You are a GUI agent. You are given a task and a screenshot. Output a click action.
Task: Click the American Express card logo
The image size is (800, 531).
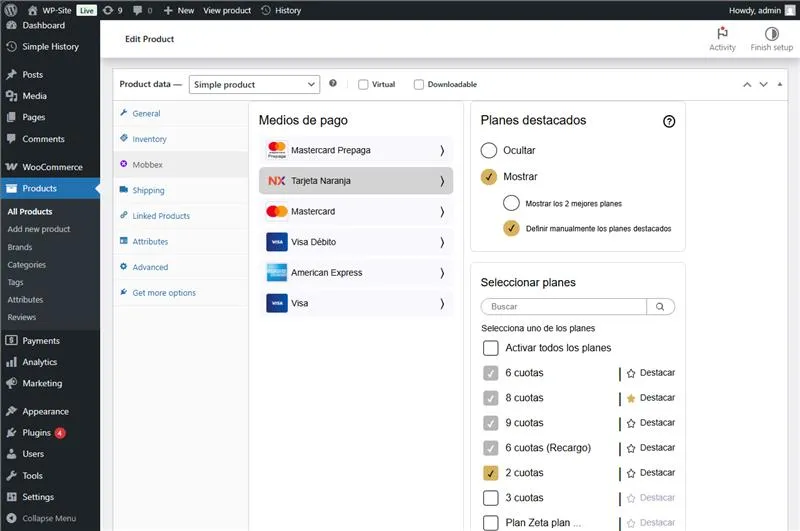(277, 272)
